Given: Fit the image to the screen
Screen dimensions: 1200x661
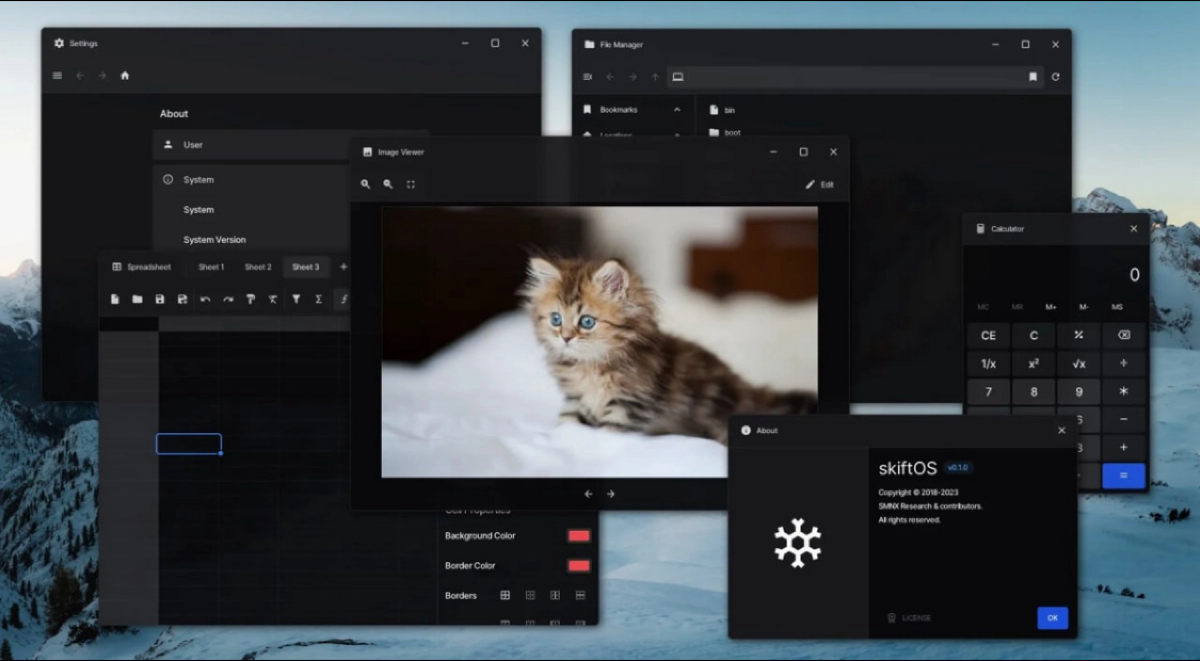Looking at the screenshot, I should tap(411, 184).
